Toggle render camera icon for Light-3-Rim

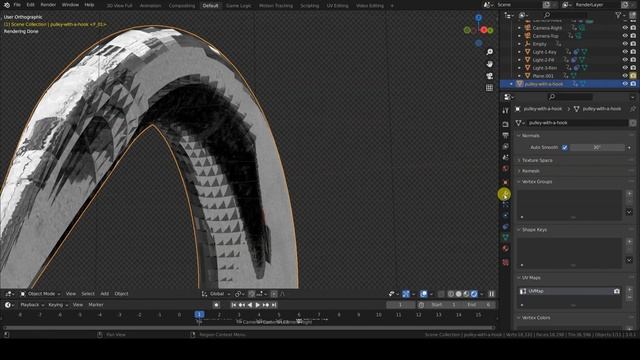tap(633, 68)
